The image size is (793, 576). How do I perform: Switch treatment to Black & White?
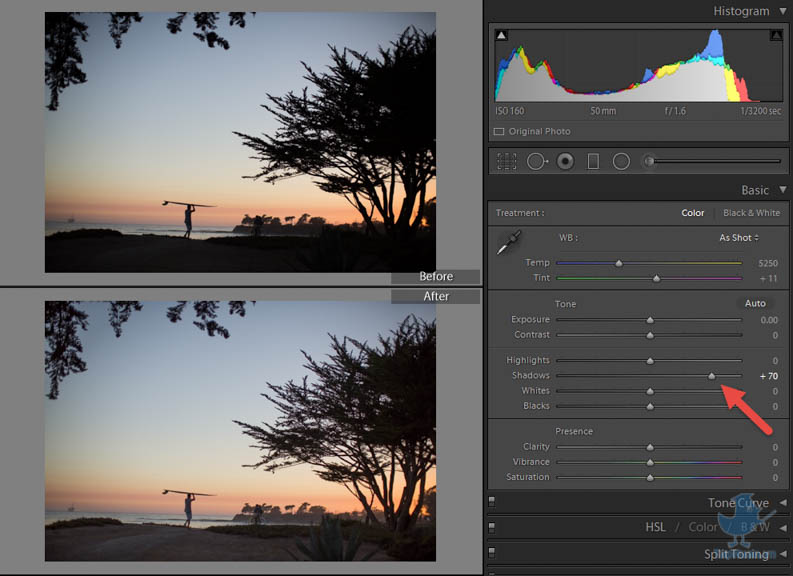tap(751, 213)
